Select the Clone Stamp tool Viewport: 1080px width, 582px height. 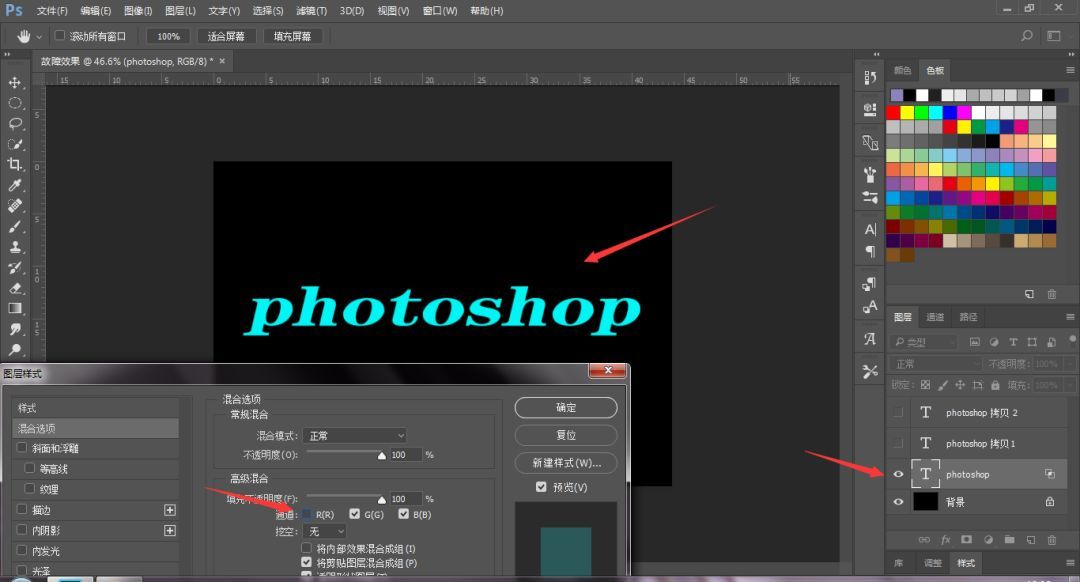coord(14,247)
